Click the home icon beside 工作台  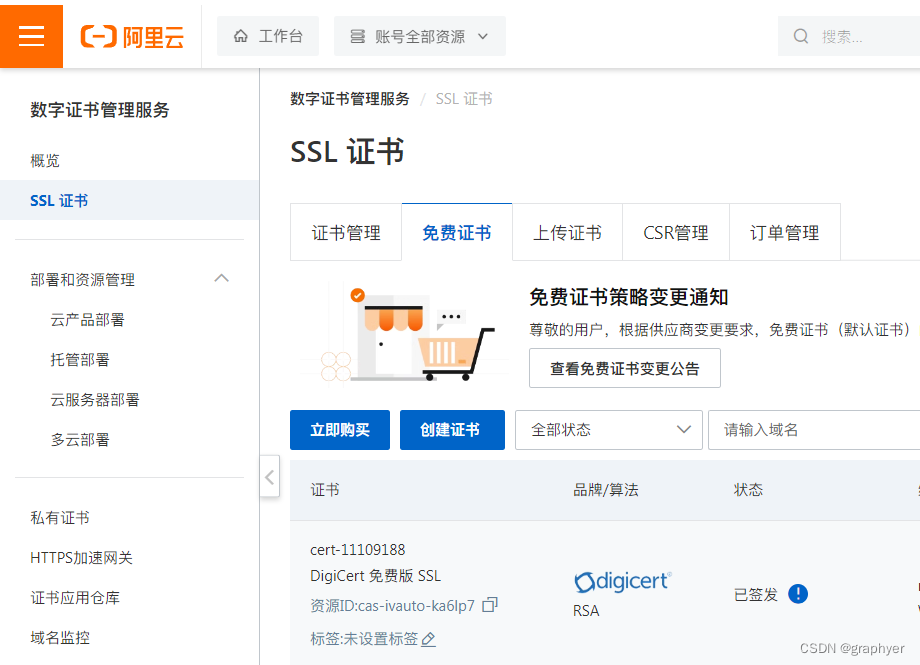[x=241, y=36]
